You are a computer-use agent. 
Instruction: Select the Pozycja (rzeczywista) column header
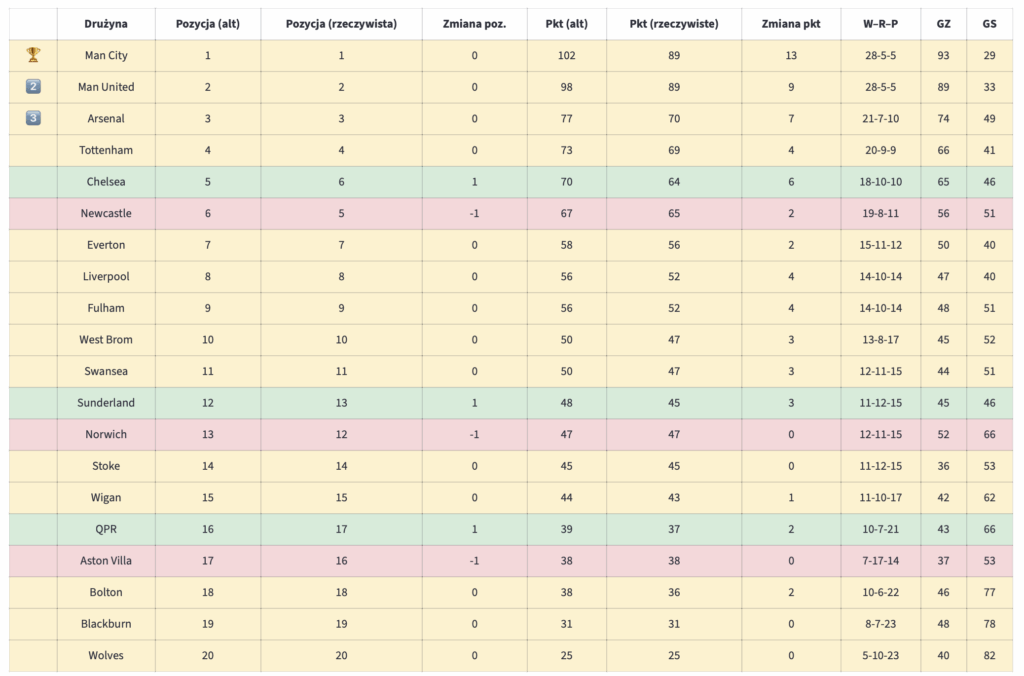(341, 23)
